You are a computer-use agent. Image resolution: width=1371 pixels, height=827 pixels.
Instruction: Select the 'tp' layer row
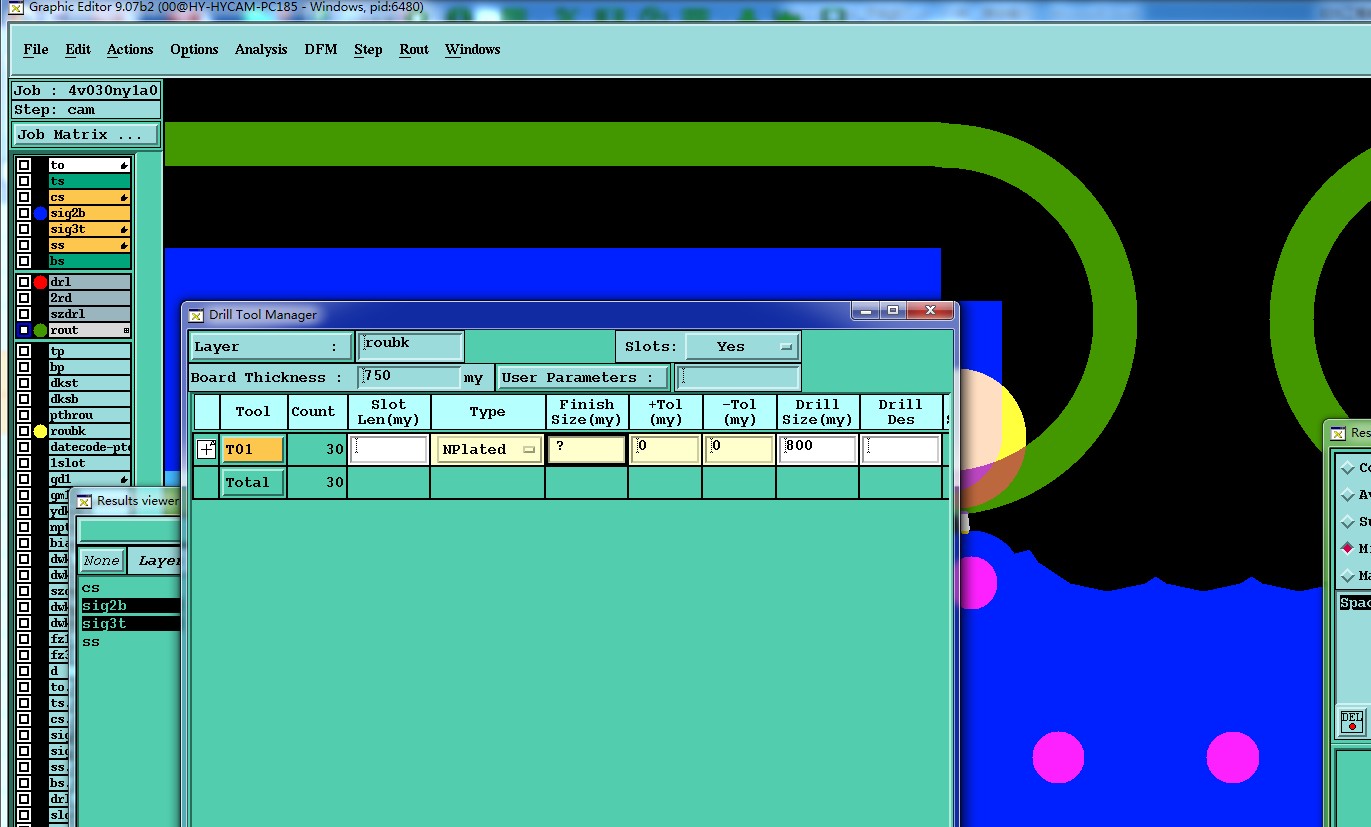90,351
